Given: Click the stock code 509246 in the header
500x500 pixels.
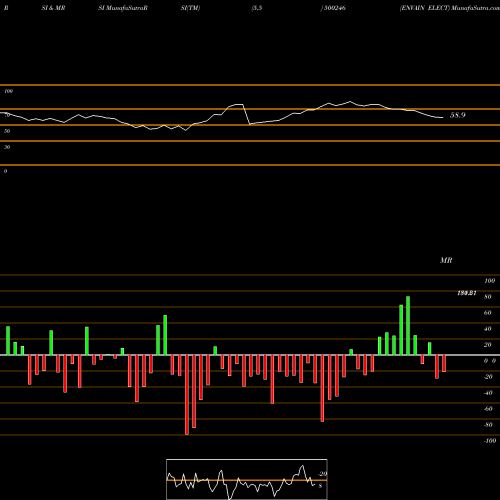Looking at the screenshot, I should click(335, 8).
